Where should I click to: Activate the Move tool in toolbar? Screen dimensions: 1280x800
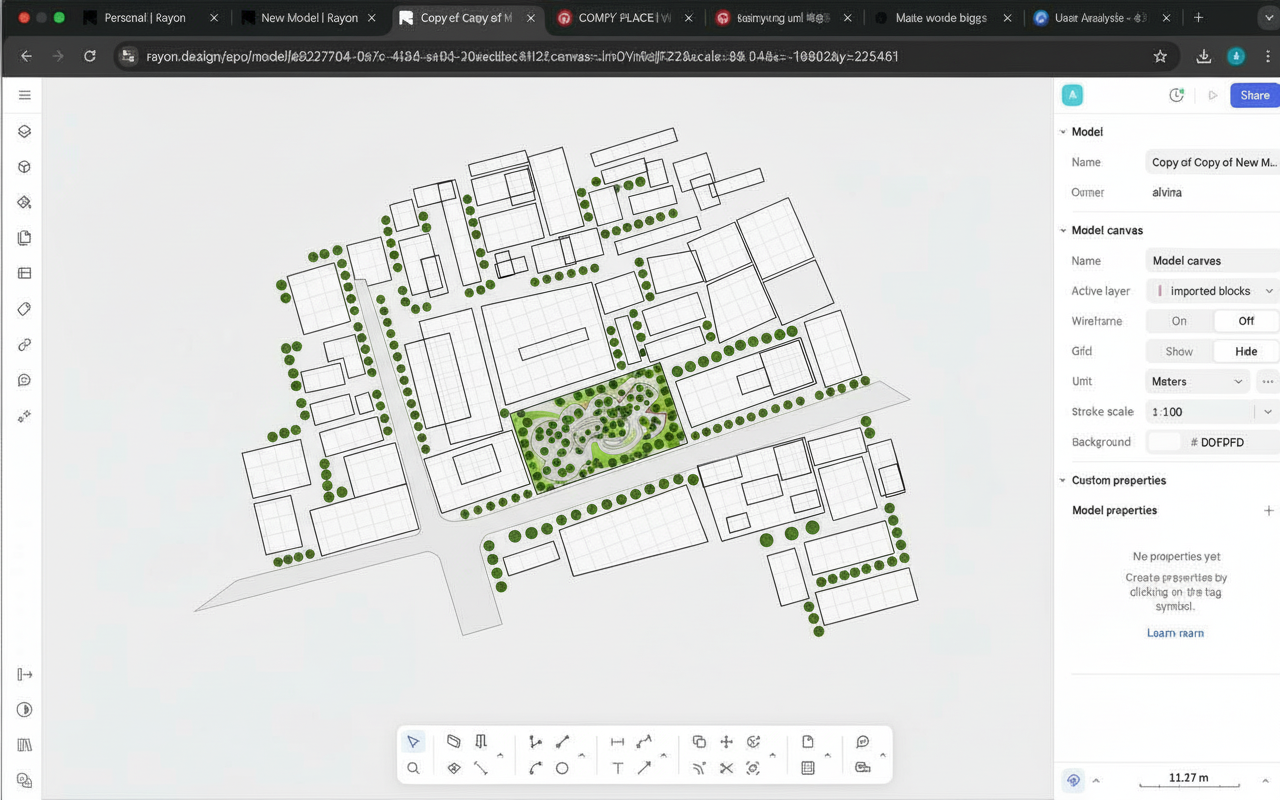(x=726, y=742)
